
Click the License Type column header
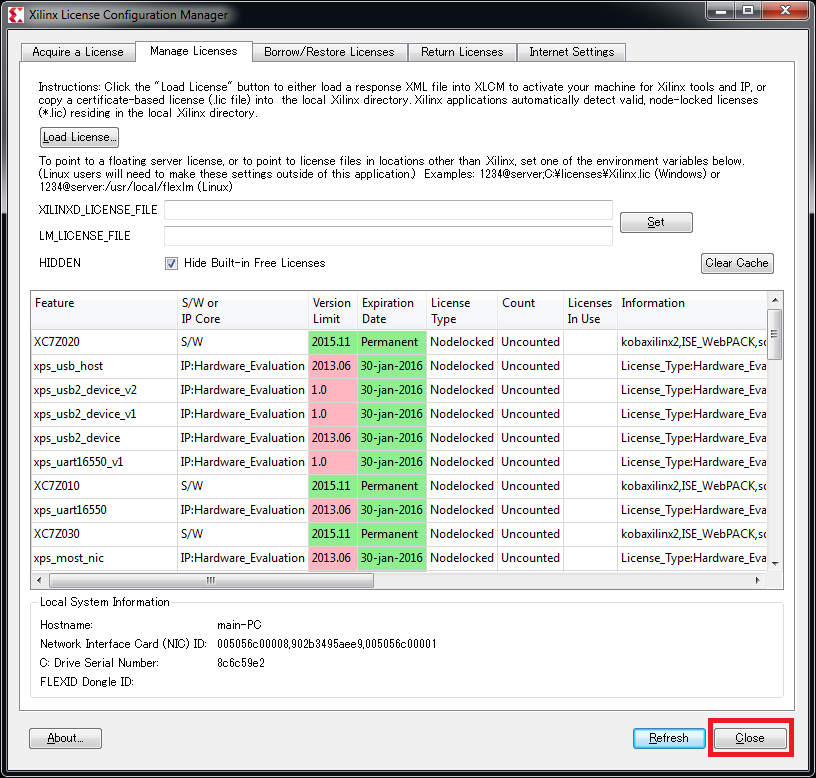462,311
